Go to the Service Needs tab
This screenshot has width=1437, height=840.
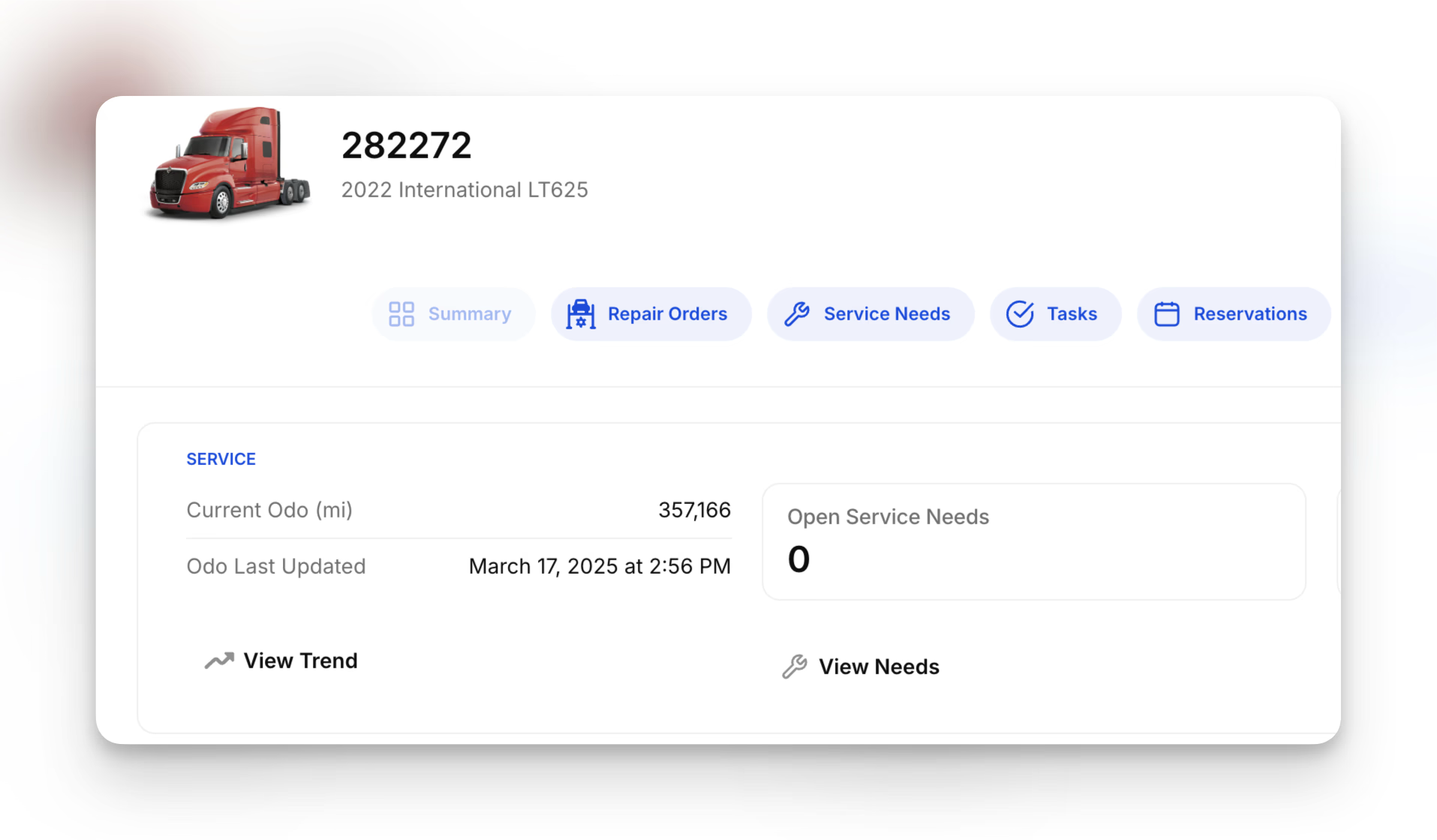click(x=886, y=314)
